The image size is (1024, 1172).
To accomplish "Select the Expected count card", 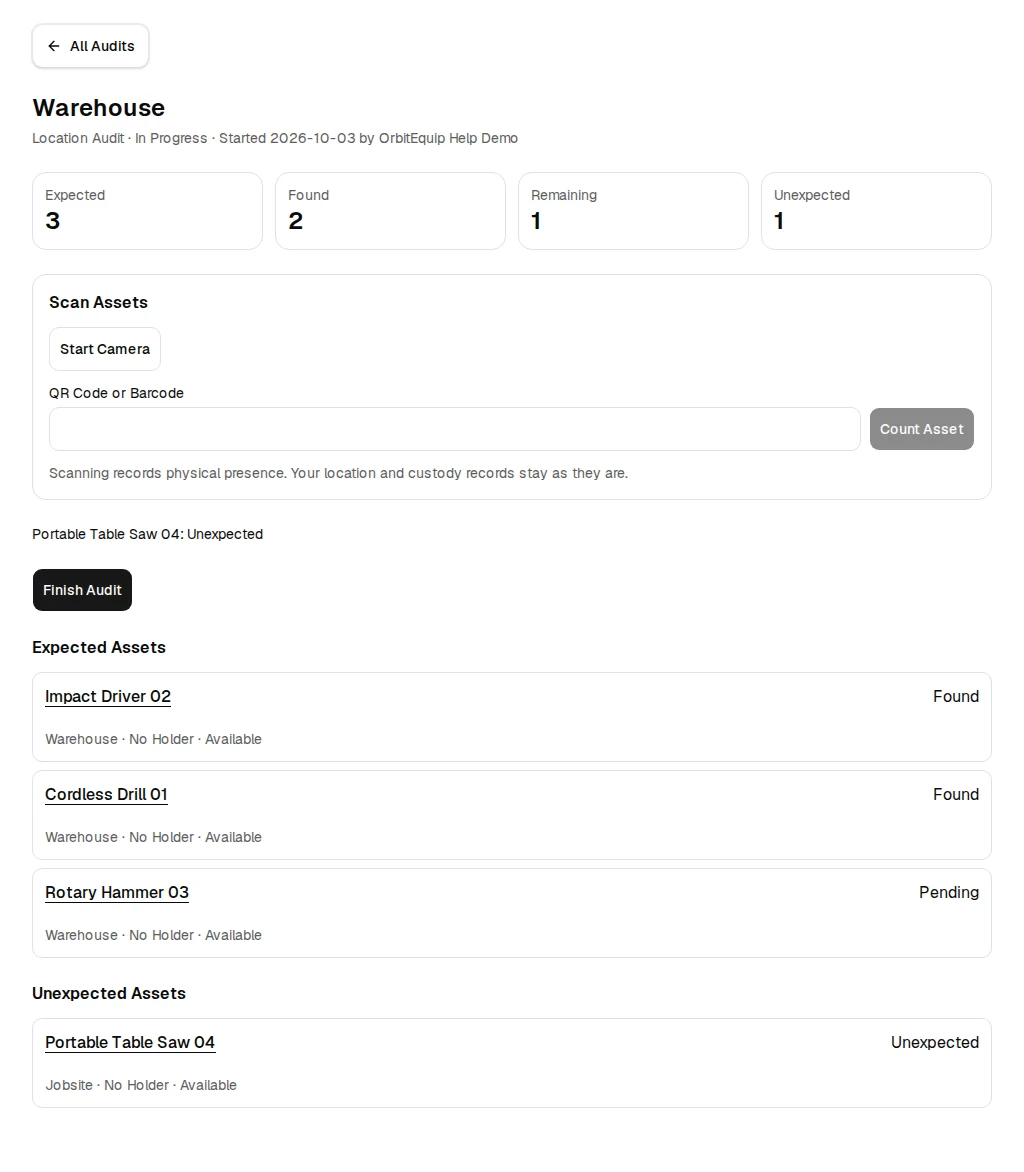I will point(147,211).
